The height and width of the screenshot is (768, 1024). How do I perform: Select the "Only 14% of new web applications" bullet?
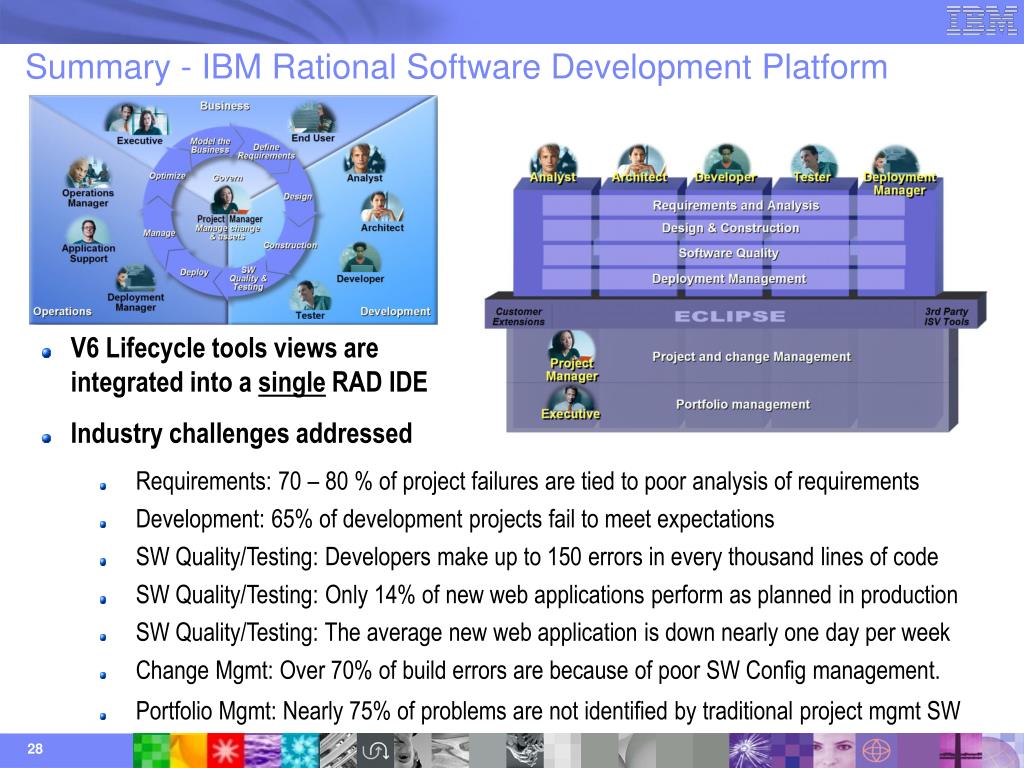point(547,596)
